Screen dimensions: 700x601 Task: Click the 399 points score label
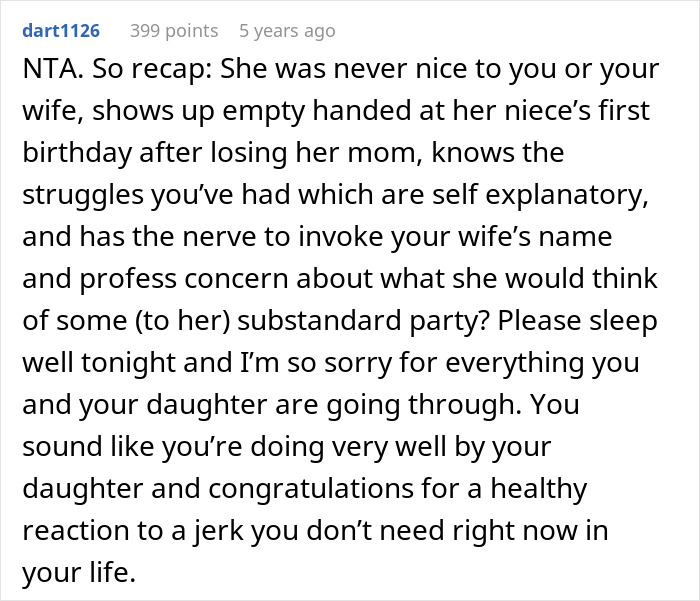point(174,31)
